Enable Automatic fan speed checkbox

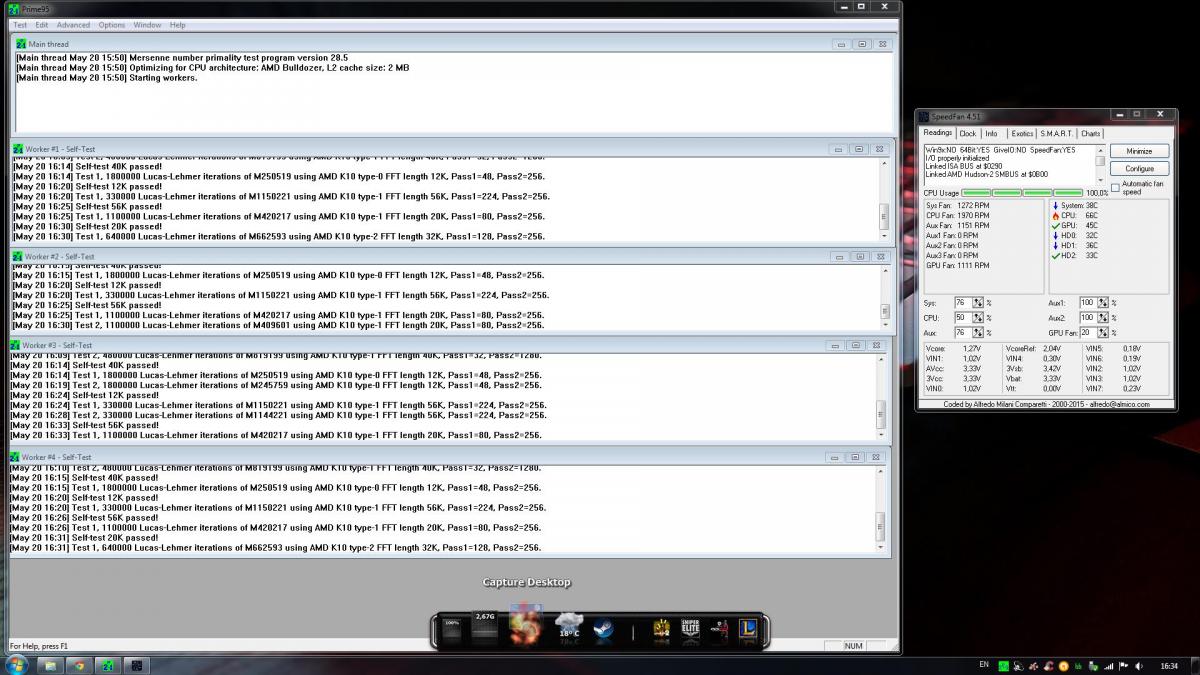pos(1115,187)
